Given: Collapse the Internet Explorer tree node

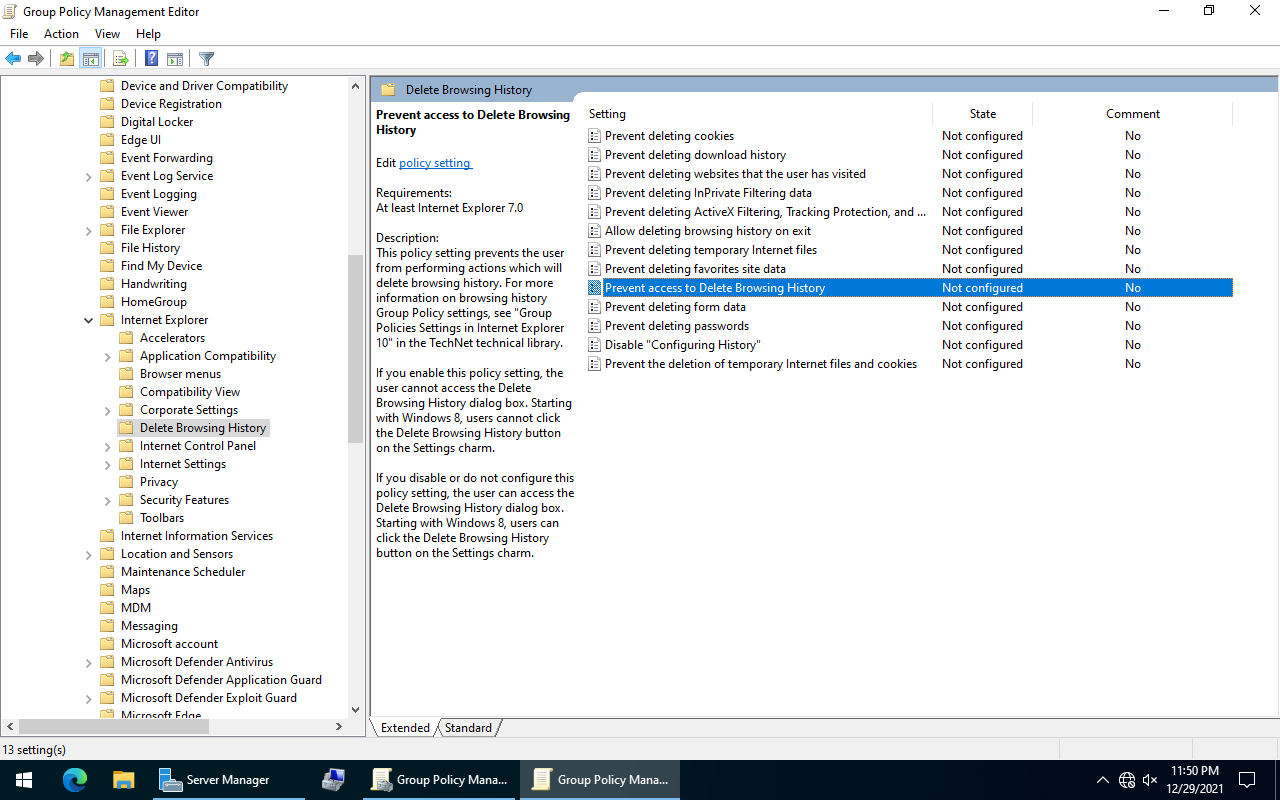Looking at the screenshot, I should pos(88,319).
